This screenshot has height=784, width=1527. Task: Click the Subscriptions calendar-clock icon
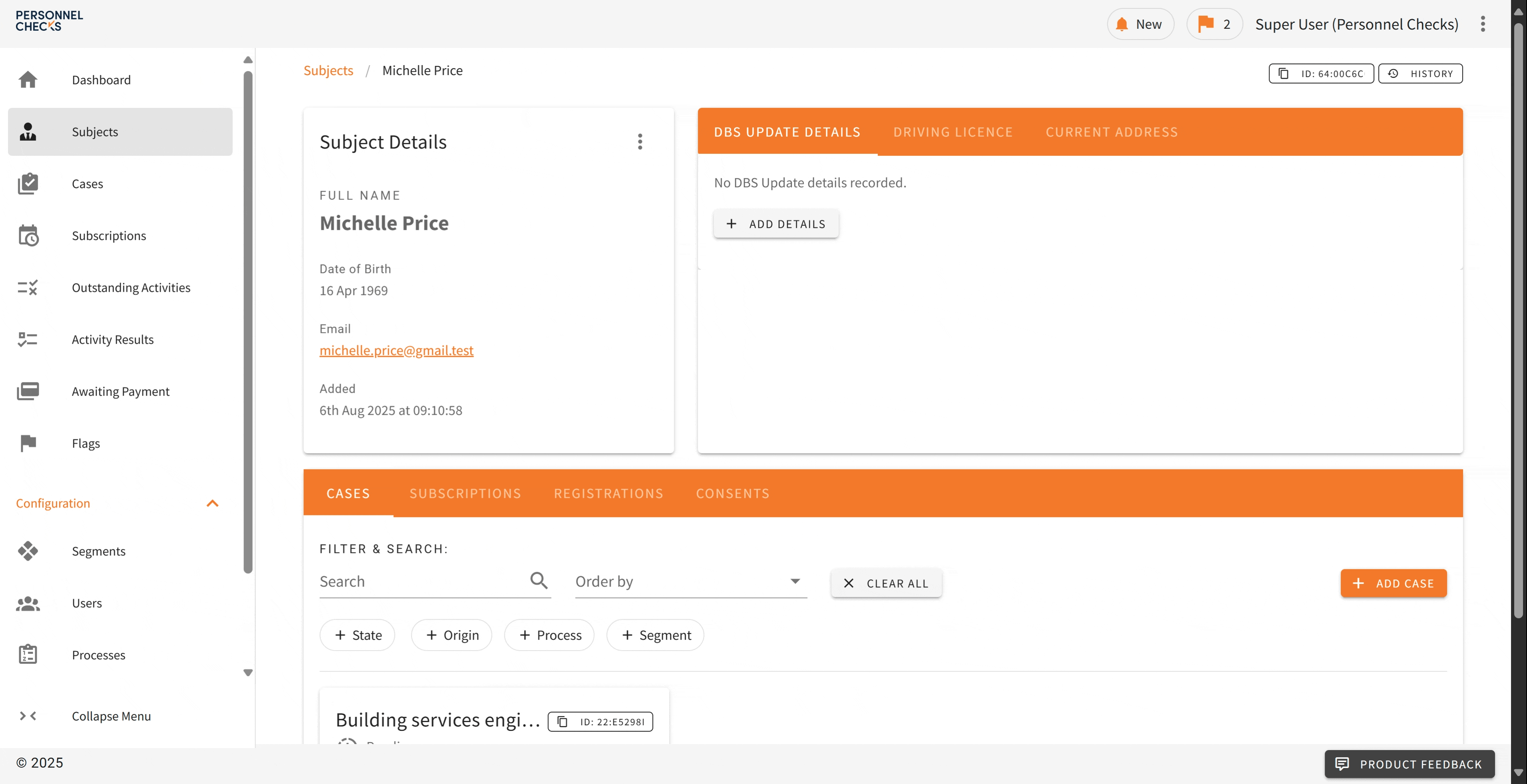[x=28, y=235]
